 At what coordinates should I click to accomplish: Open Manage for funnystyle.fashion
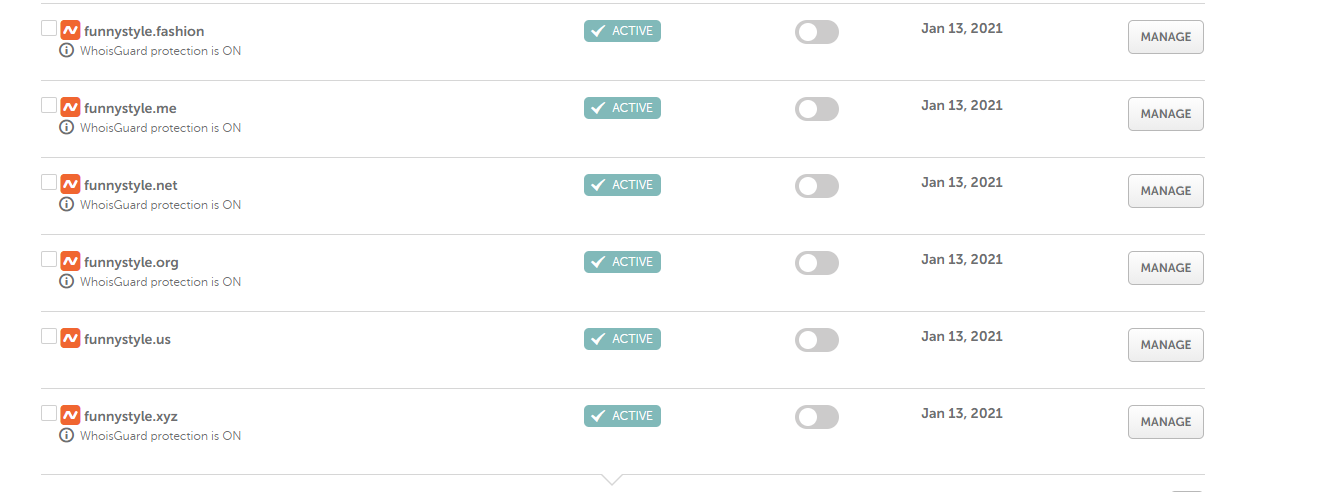[x=1165, y=37]
